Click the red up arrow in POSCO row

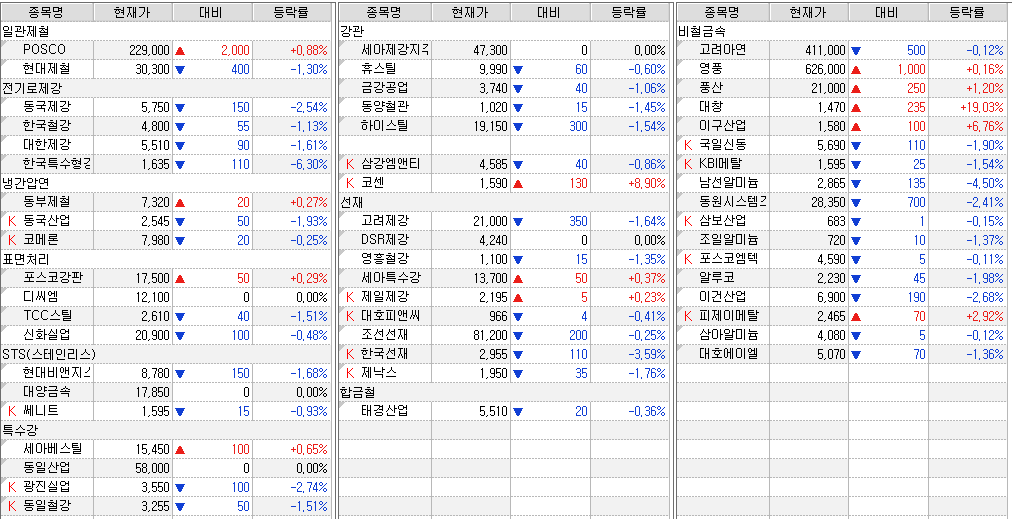point(180,50)
